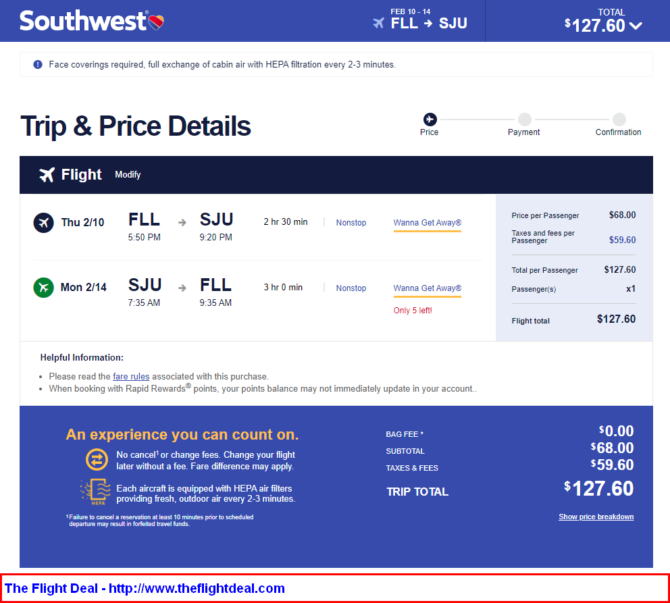Open the fare rules link
Screen dimensions: 670x603
pos(131,377)
